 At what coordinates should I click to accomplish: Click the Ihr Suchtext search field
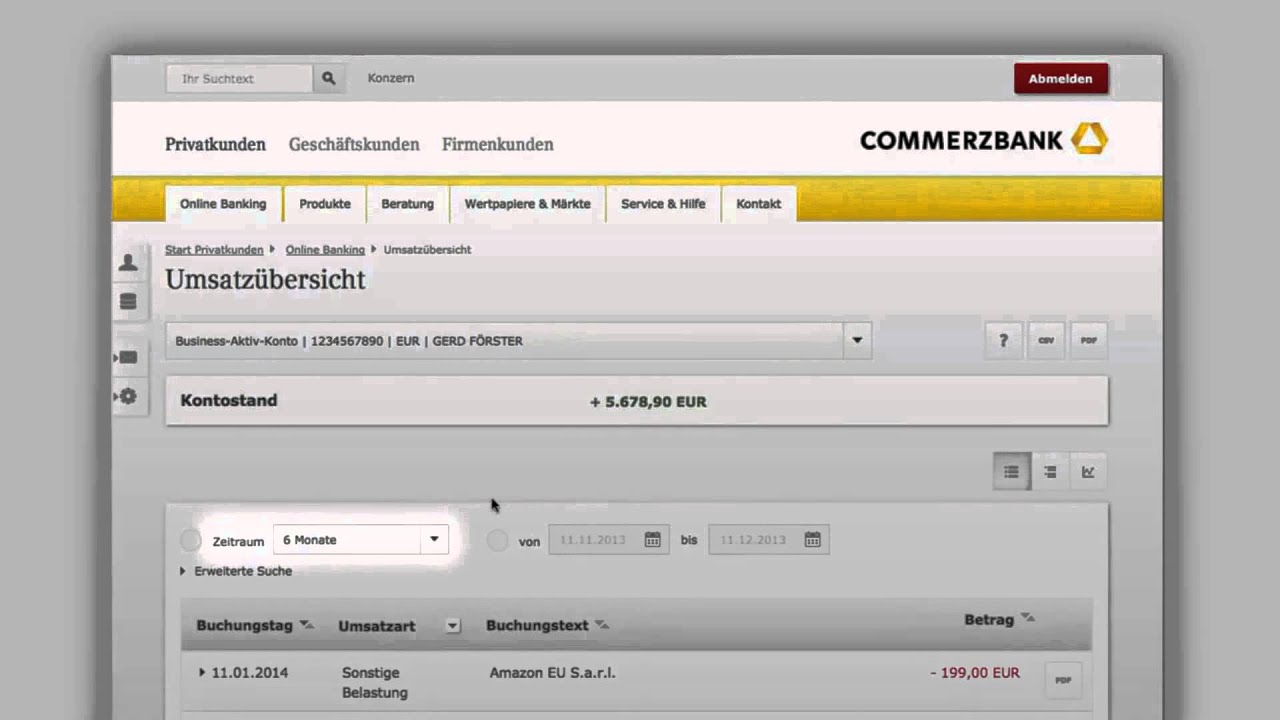pyautogui.click(x=240, y=78)
